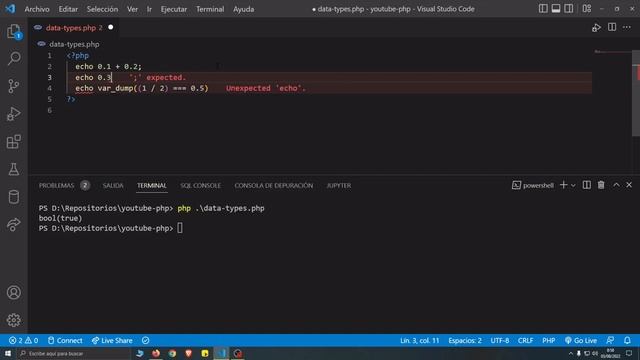Screen dimensions: 640x360
Task: Open Windows Start button
Action: (8, 353)
